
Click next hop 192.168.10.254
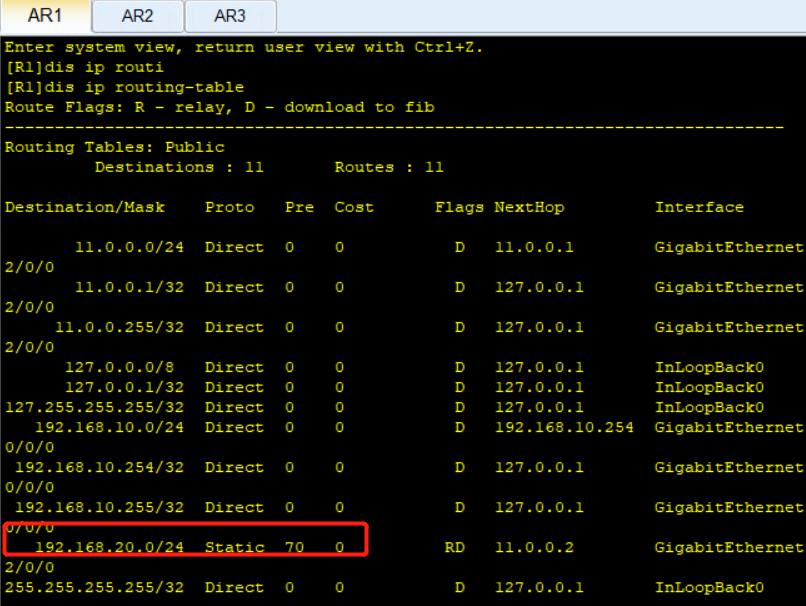point(564,428)
